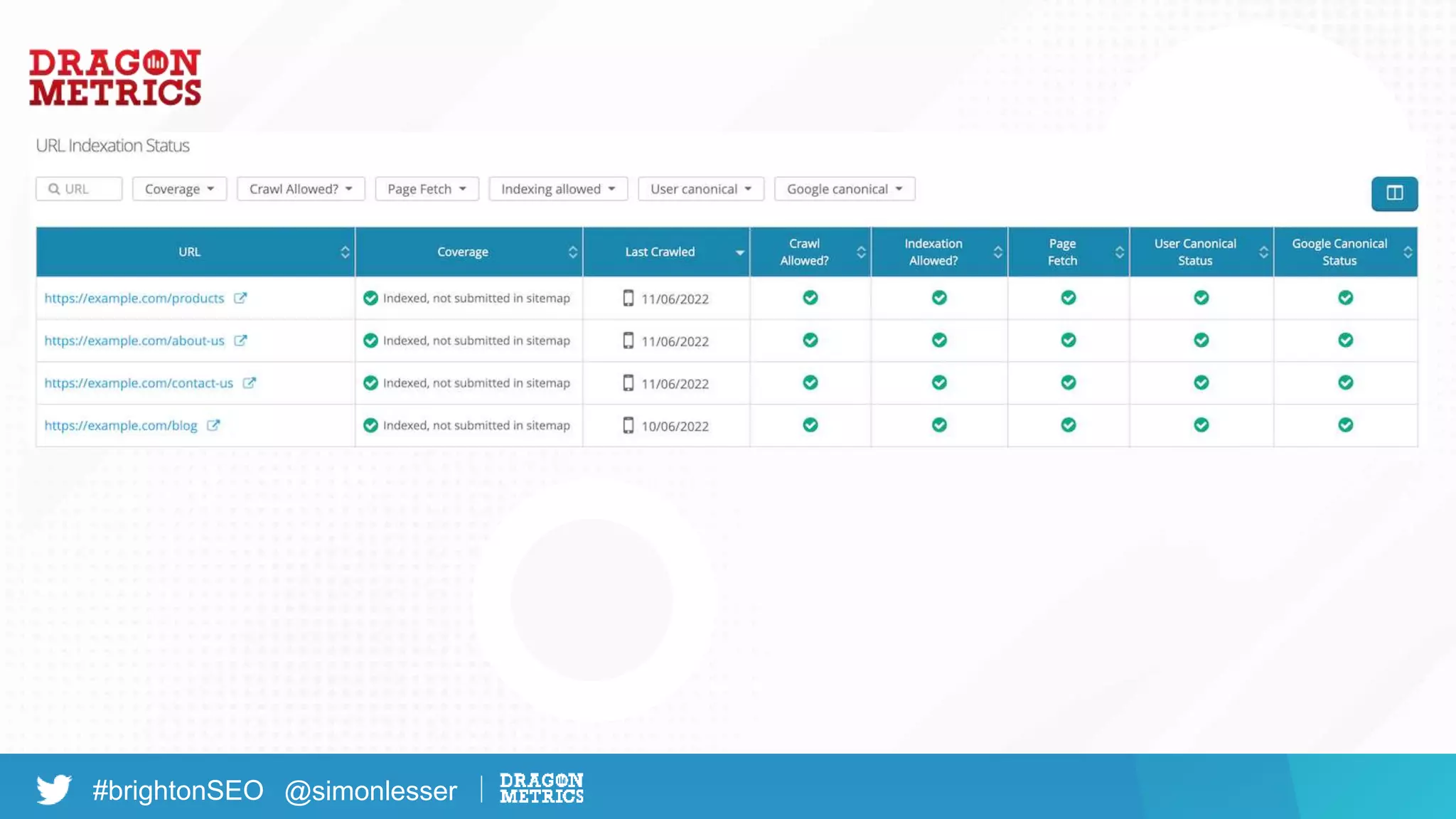Click the Twitter bird icon in footer

(54, 790)
